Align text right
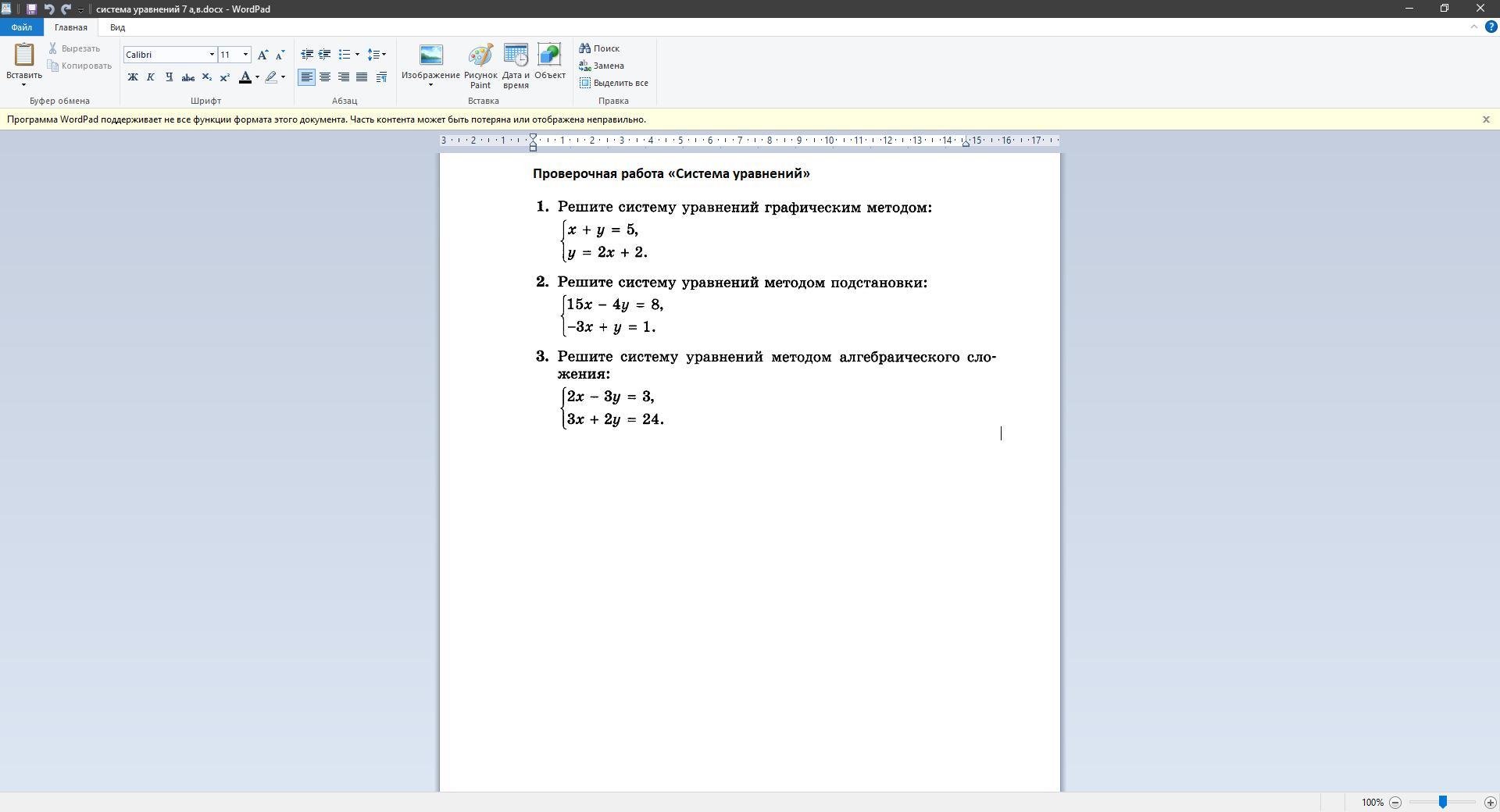 [344, 77]
